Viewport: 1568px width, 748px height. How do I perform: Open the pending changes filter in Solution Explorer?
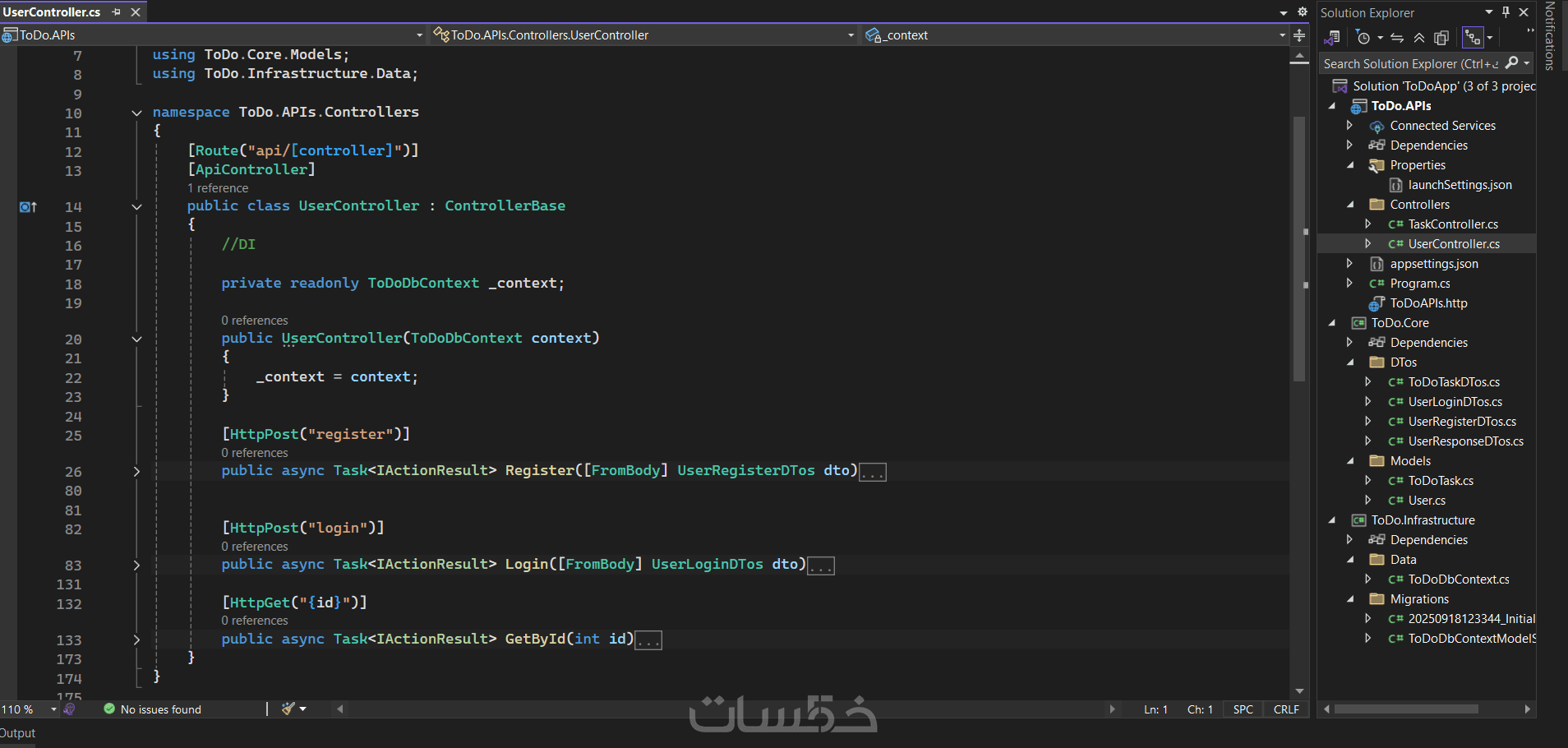[1364, 38]
